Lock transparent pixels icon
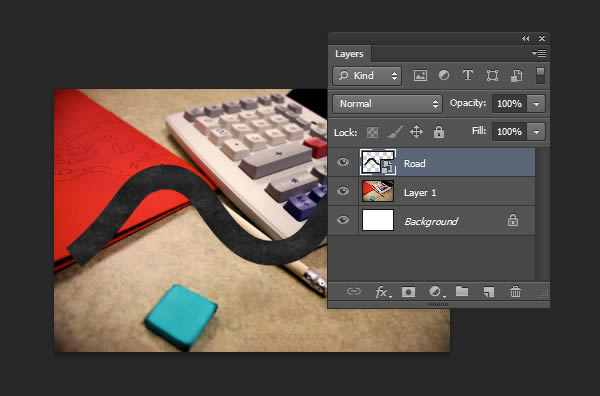This screenshot has height=396, width=600. (x=372, y=132)
